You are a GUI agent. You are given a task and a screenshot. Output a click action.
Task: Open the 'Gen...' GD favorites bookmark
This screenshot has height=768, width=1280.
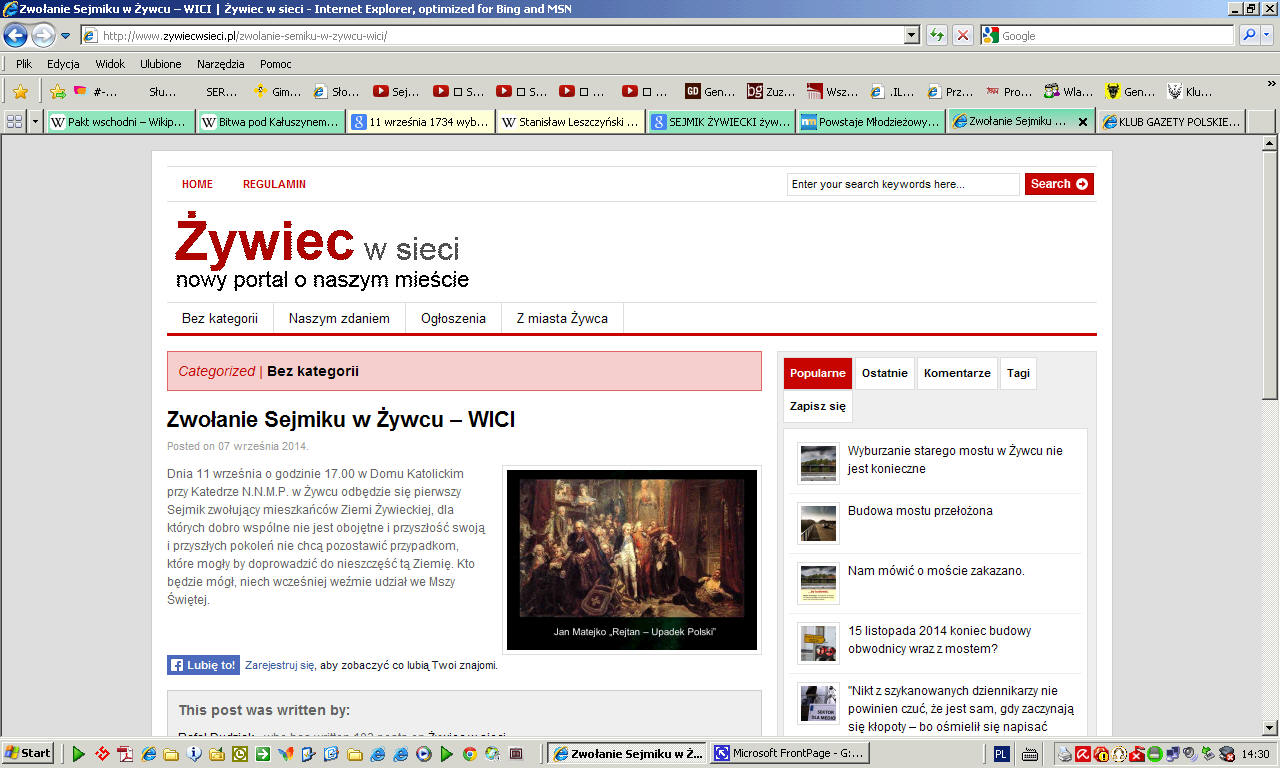pos(710,91)
